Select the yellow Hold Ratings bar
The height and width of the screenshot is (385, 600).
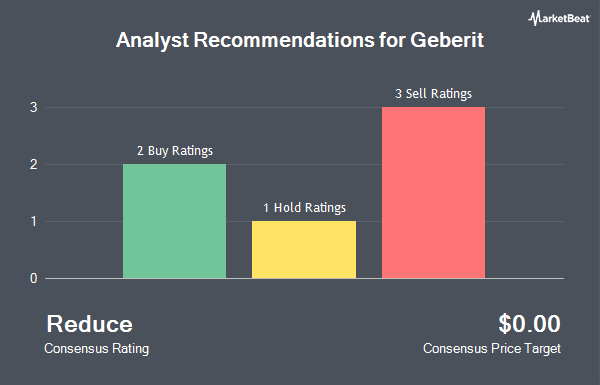click(x=304, y=250)
